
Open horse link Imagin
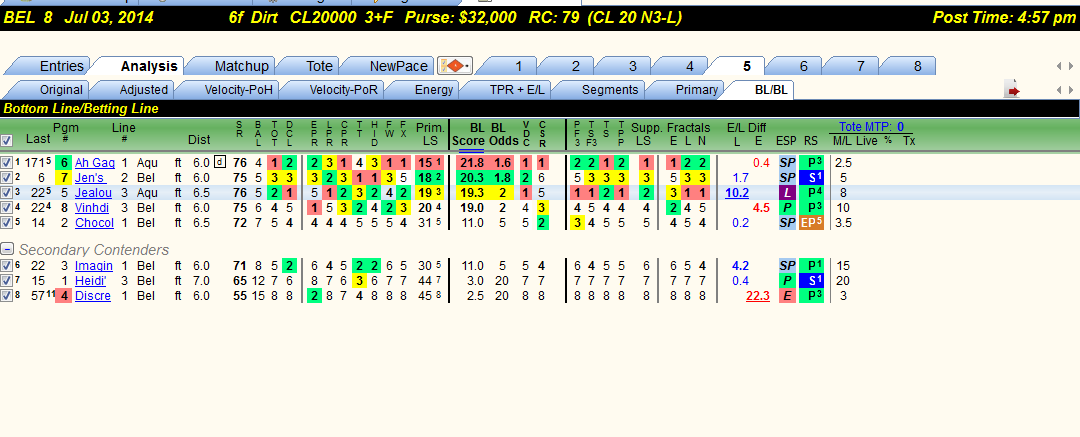tap(94, 265)
